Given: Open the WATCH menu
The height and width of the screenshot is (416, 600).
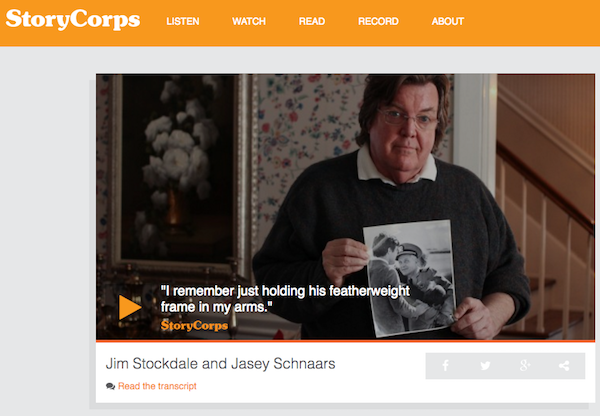Looking at the screenshot, I should point(249,21).
